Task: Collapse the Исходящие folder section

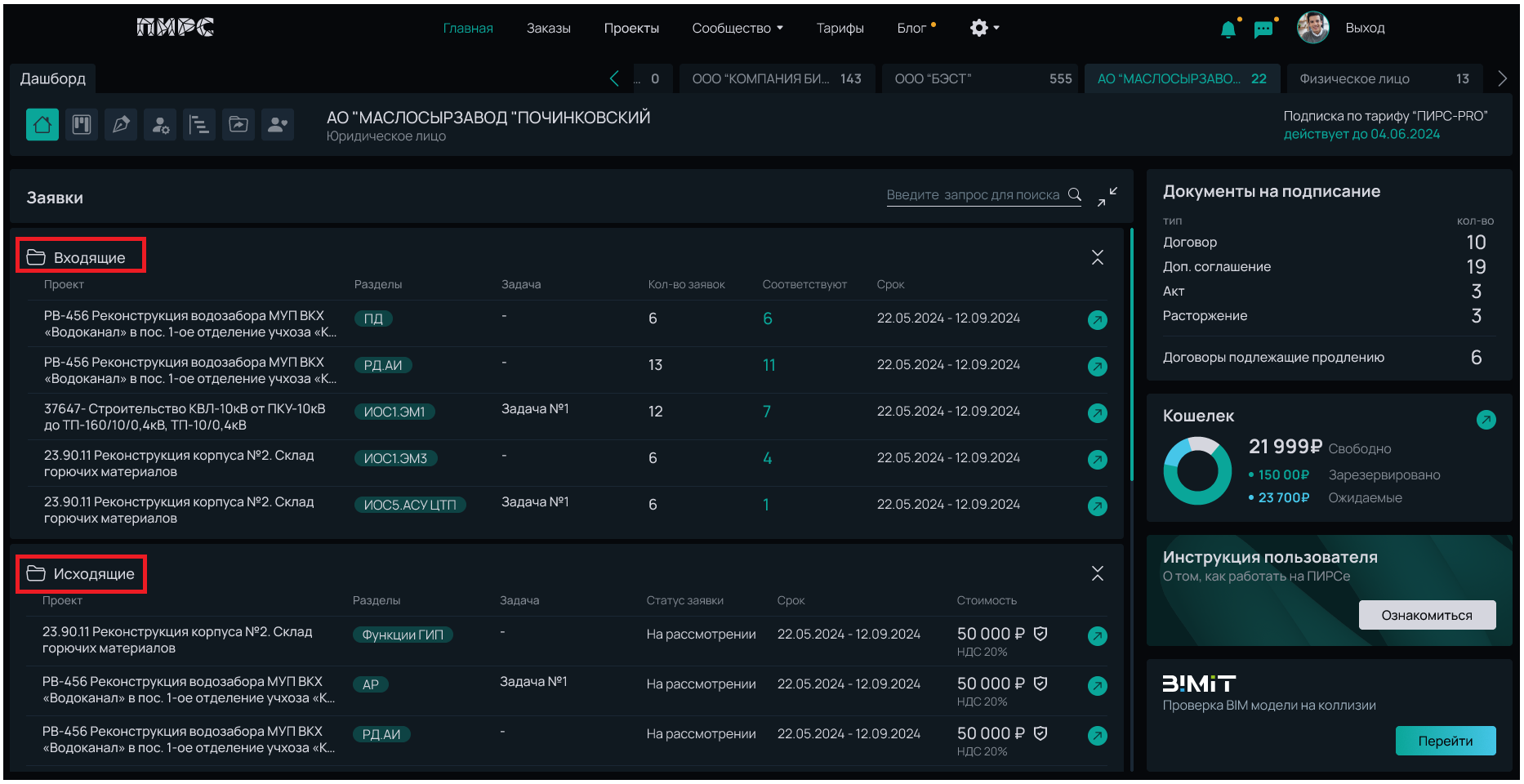Action: click(x=1097, y=574)
